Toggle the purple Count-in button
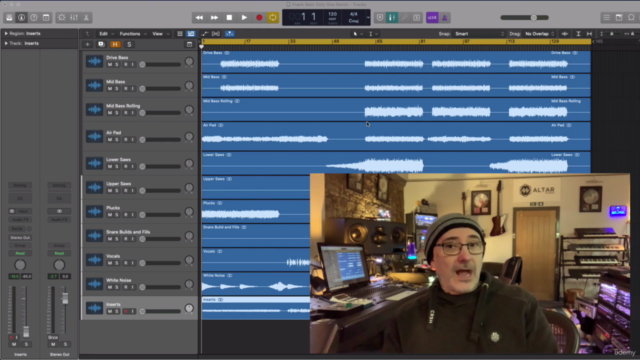Screen dimensions: 640x360 click(x=432, y=18)
